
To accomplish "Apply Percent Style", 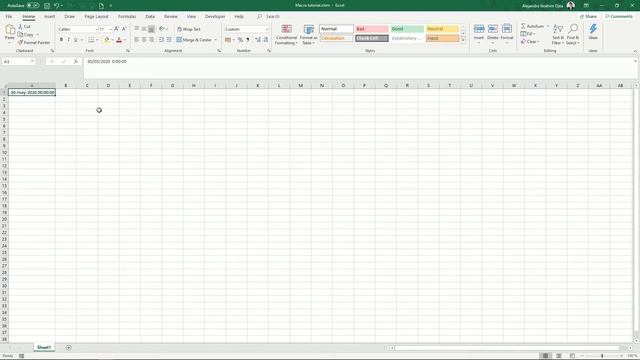I will (x=240, y=40).
